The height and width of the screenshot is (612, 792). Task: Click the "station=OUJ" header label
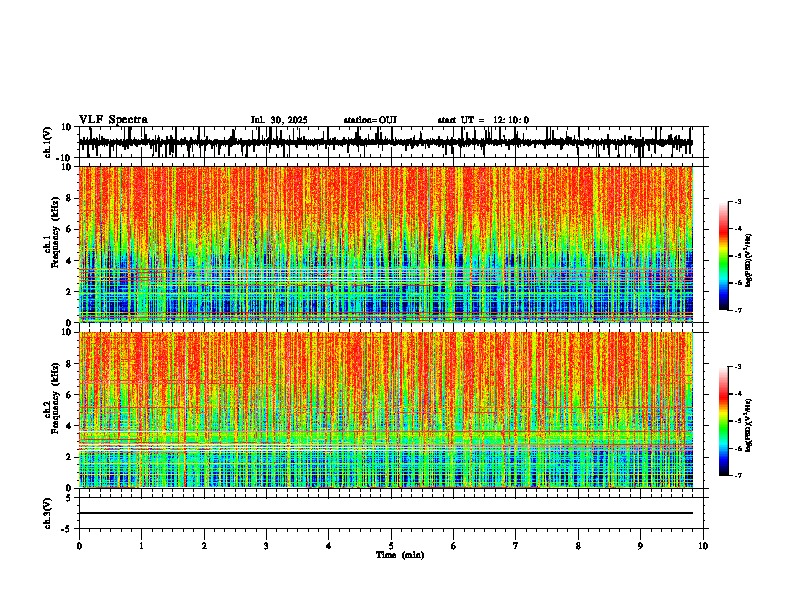pos(370,120)
